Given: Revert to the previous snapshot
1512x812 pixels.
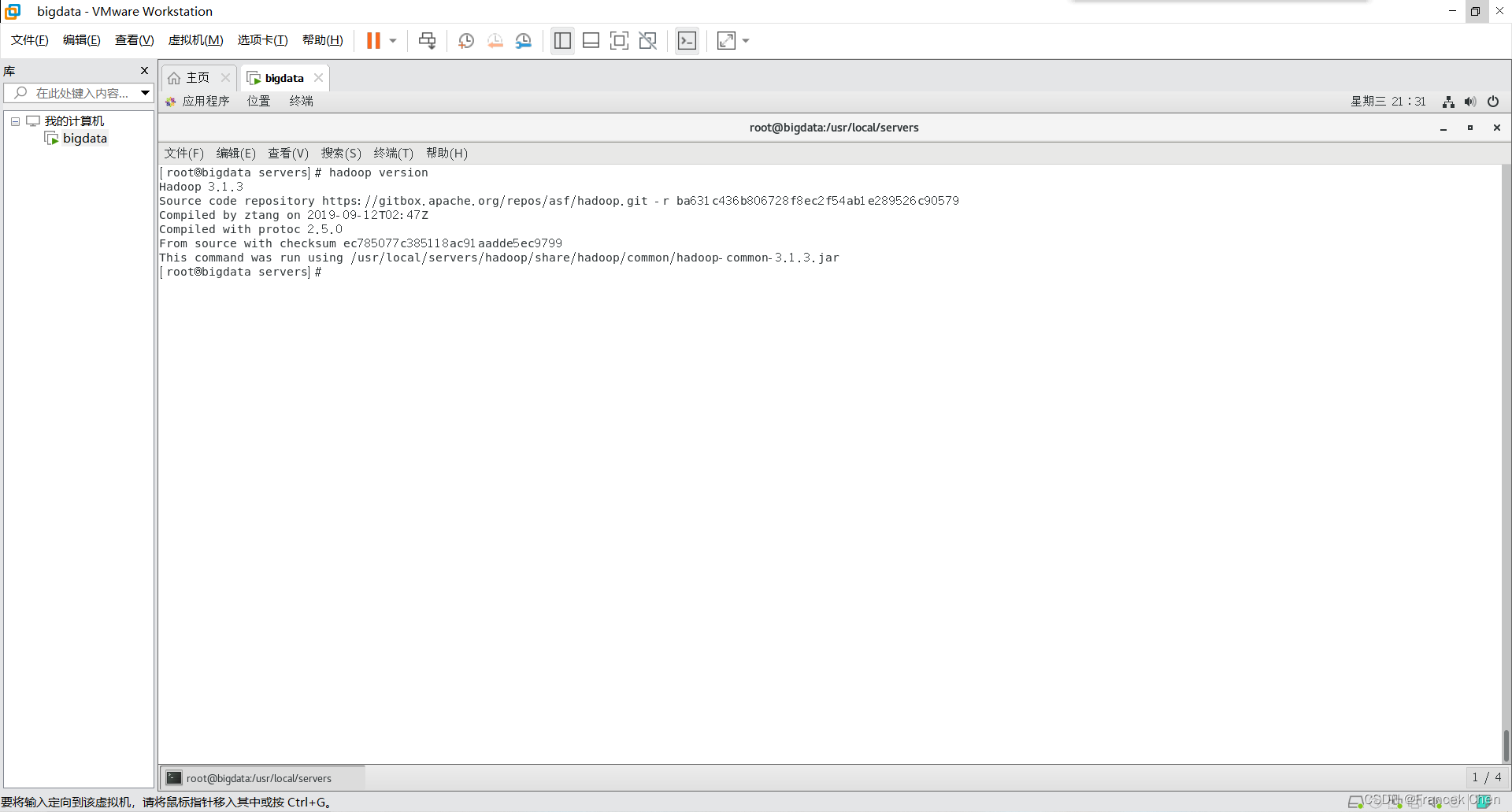Looking at the screenshot, I should coord(495,41).
